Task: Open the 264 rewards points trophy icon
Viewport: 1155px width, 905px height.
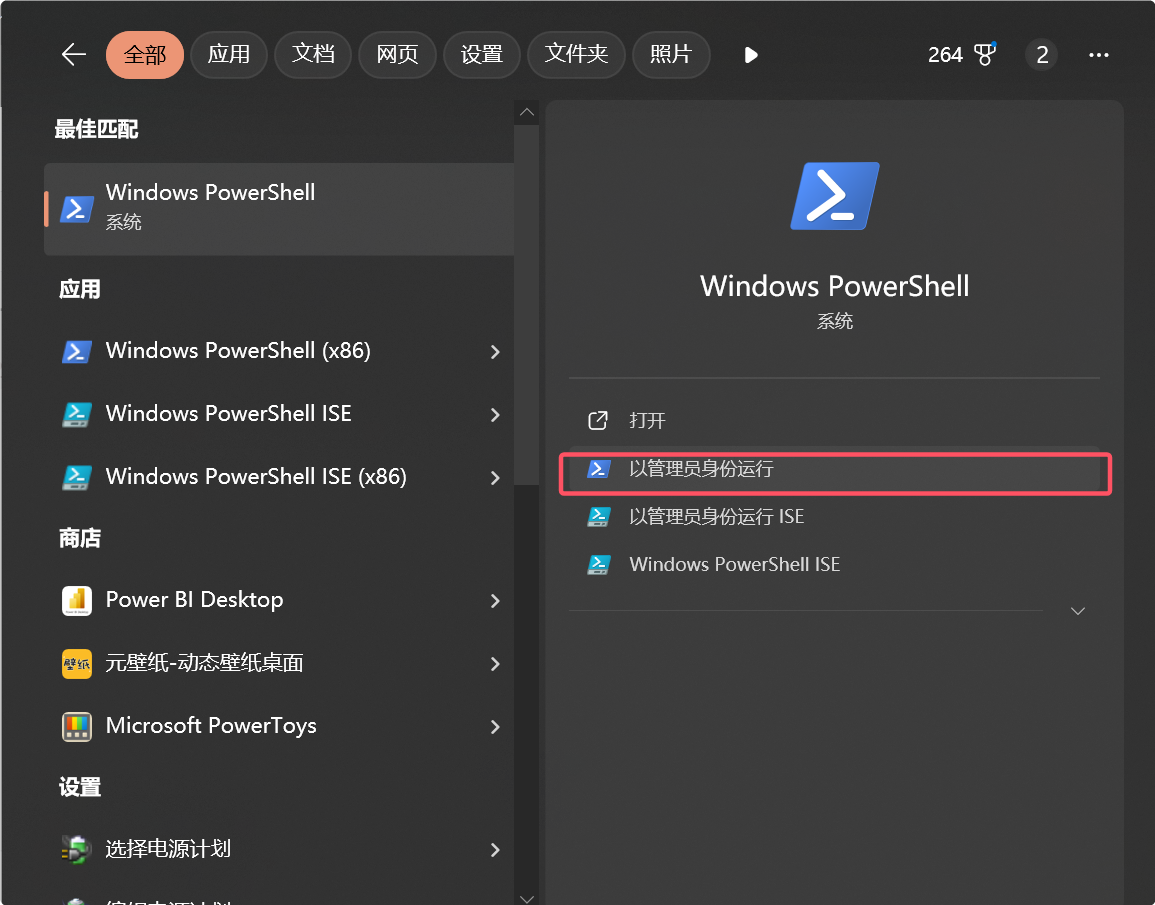Action: pos(985,54)
